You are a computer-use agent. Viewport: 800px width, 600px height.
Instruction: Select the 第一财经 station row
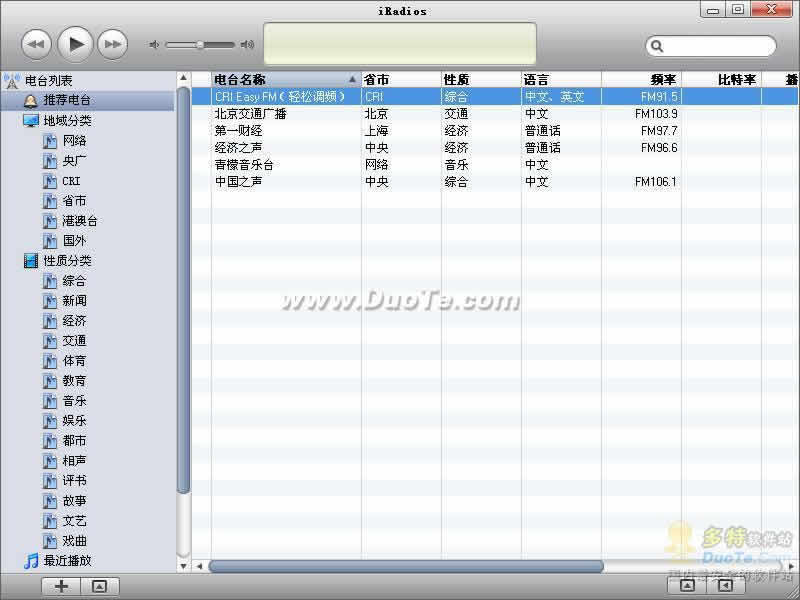point(495,131)
